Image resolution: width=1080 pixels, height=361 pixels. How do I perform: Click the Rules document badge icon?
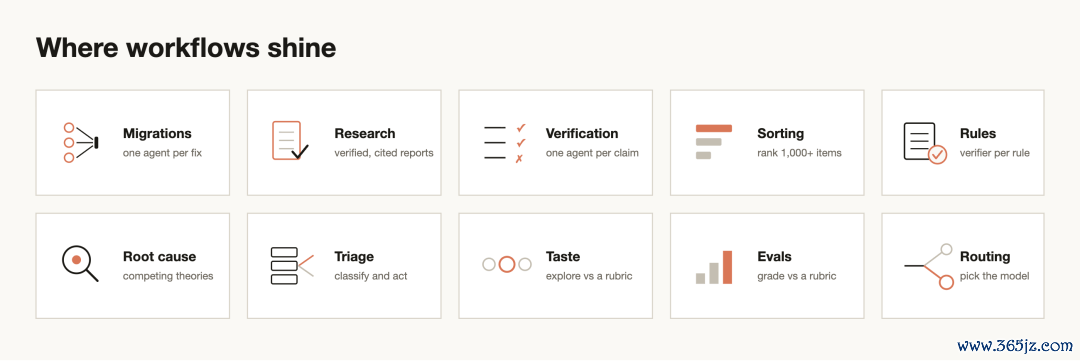(x=925, y=143)
